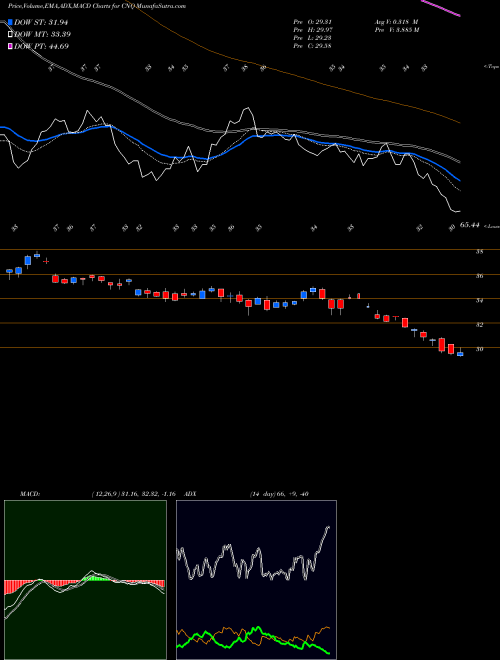Click the last blue candlestick near 30
Image resolution: width=500 pixels, height=660 pixels.
(460, 354)
